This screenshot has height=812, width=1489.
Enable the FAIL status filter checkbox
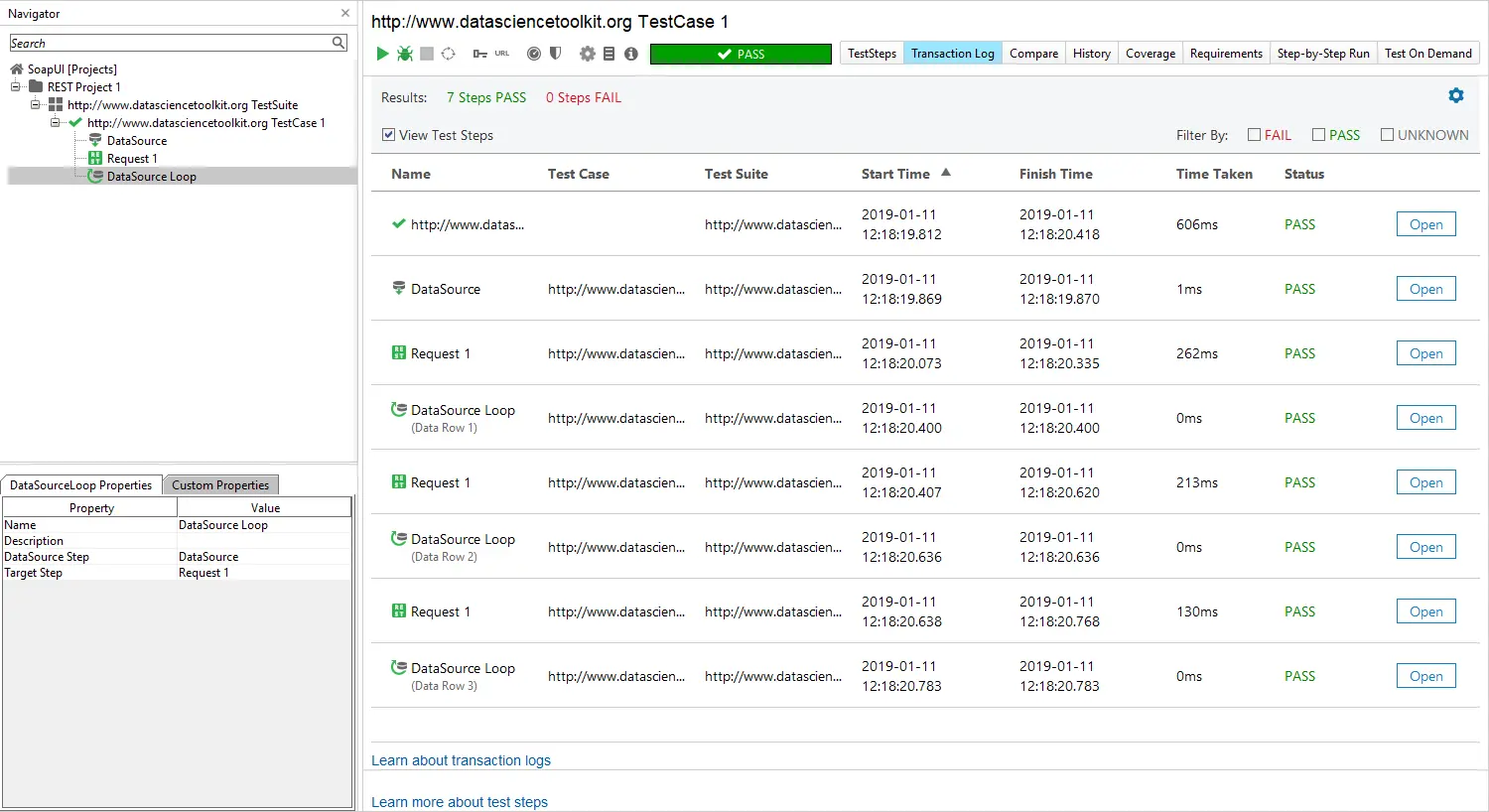(1253, 134)
